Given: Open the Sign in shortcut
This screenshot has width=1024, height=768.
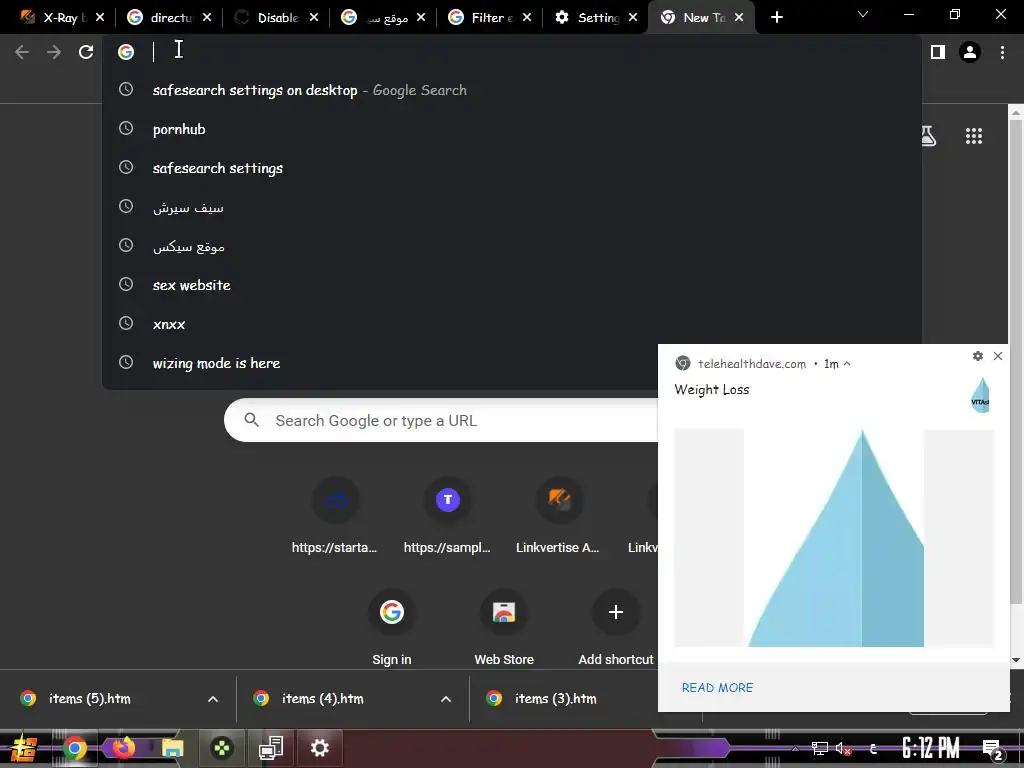Looking at the screenshot, I should [391, 628].
